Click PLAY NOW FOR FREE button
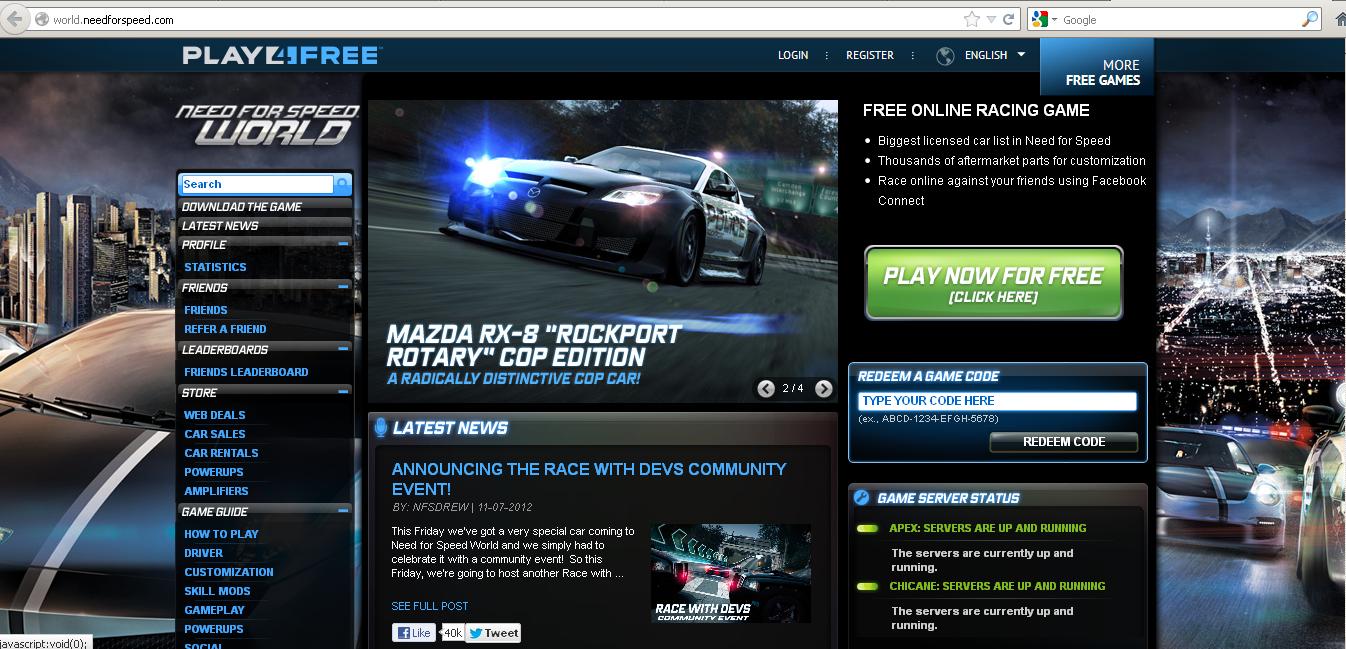 [993, 283]
